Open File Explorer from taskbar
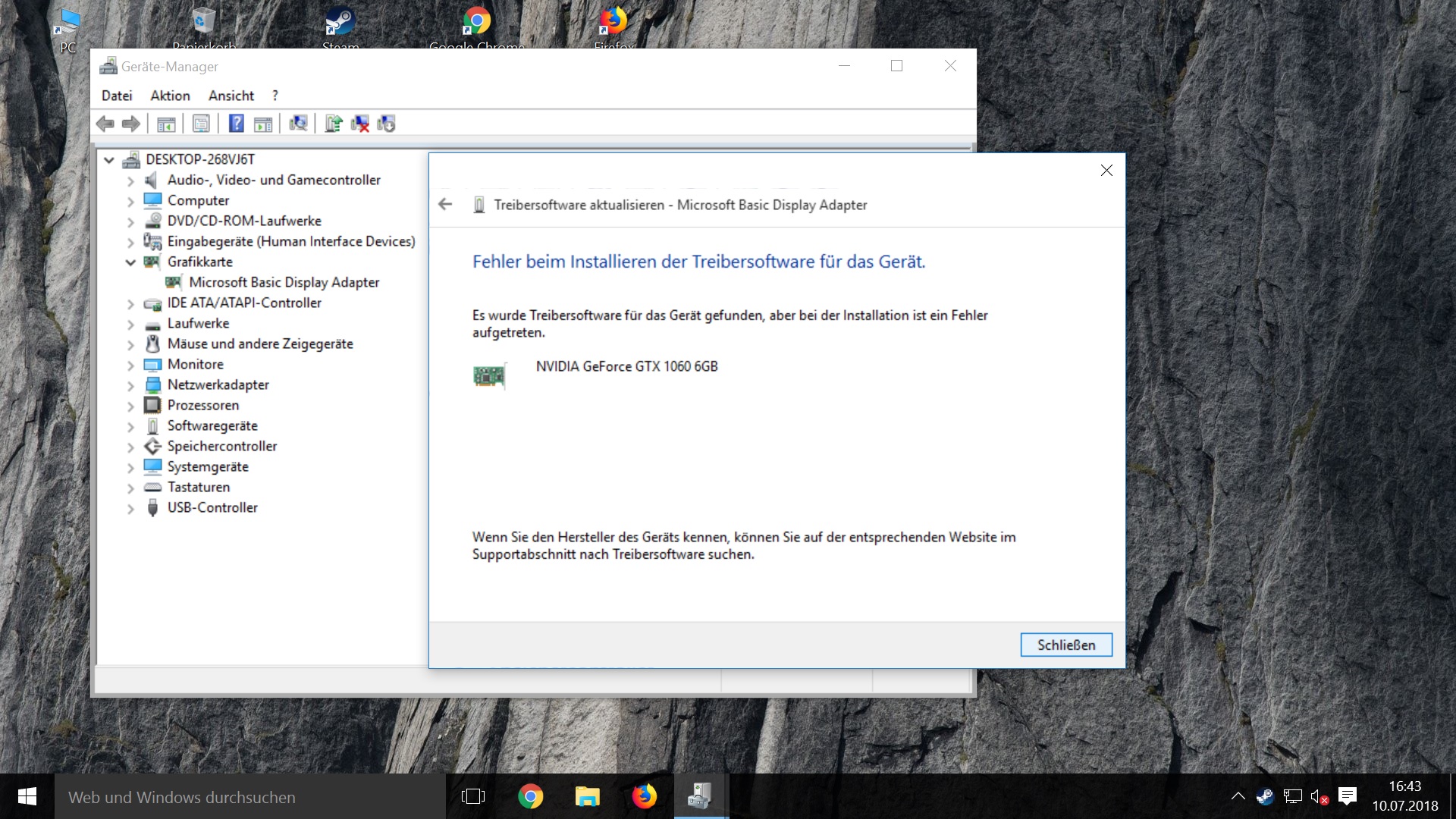Screen dimensions: 1456x819 (587, 796)
